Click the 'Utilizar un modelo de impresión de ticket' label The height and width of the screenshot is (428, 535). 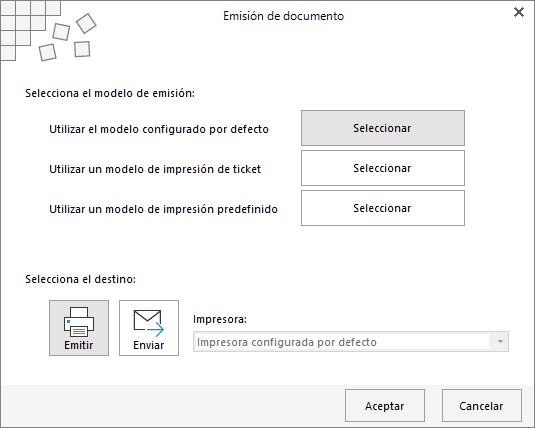(155, 169)
